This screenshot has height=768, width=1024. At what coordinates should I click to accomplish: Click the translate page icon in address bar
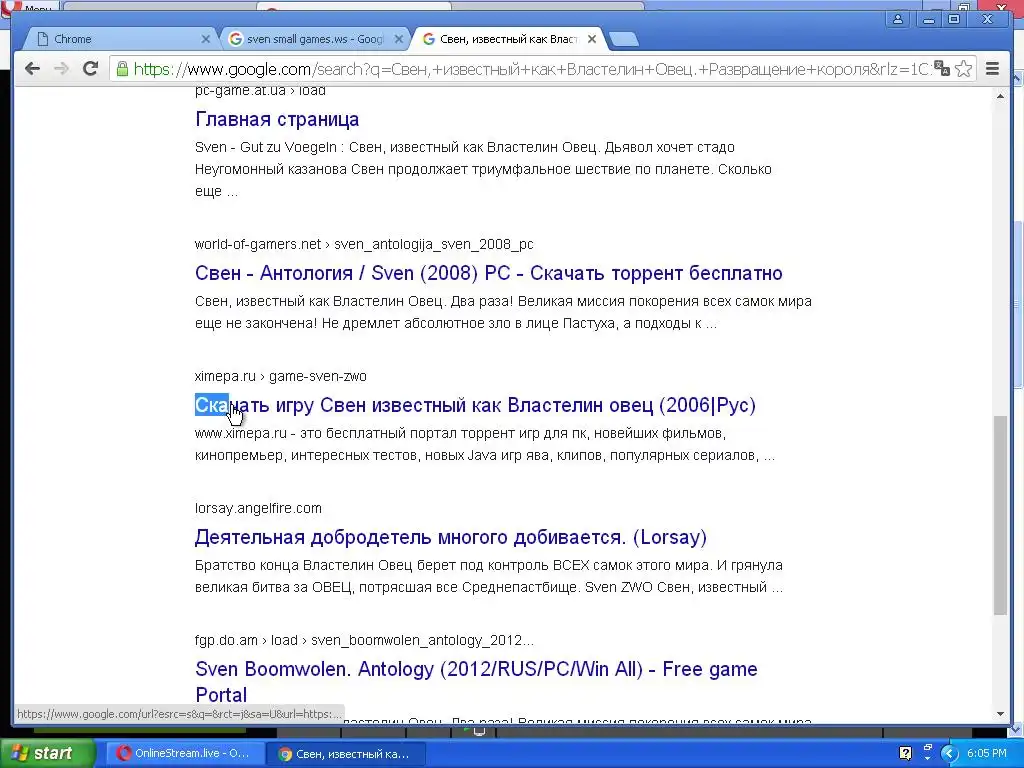coord(942,69)
